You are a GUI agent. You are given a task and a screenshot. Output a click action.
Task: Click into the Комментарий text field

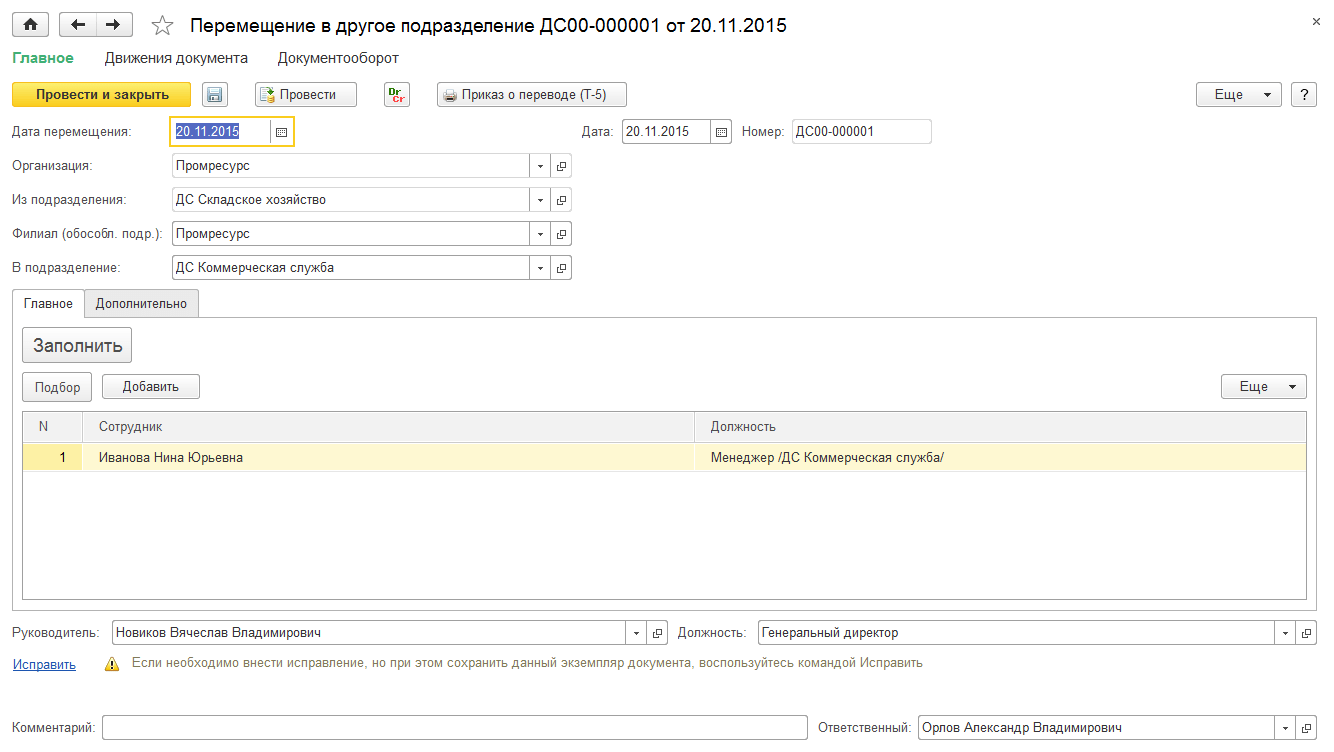click(x=454, y=728)
